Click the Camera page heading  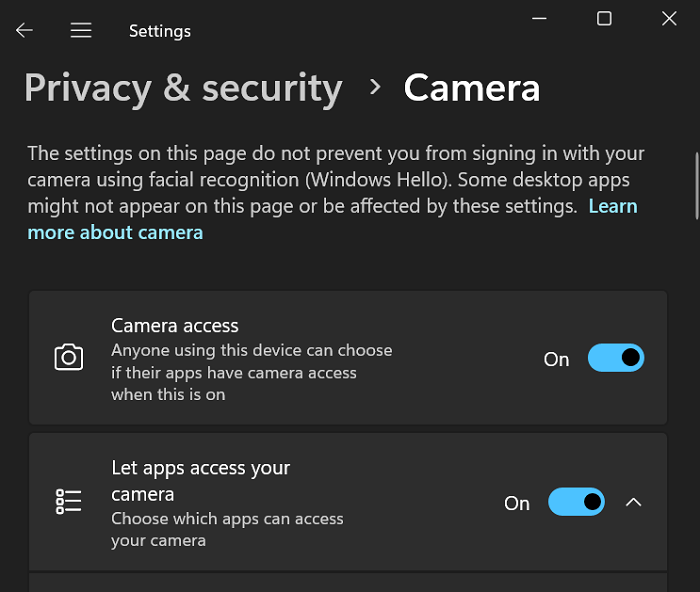(472, 88)
